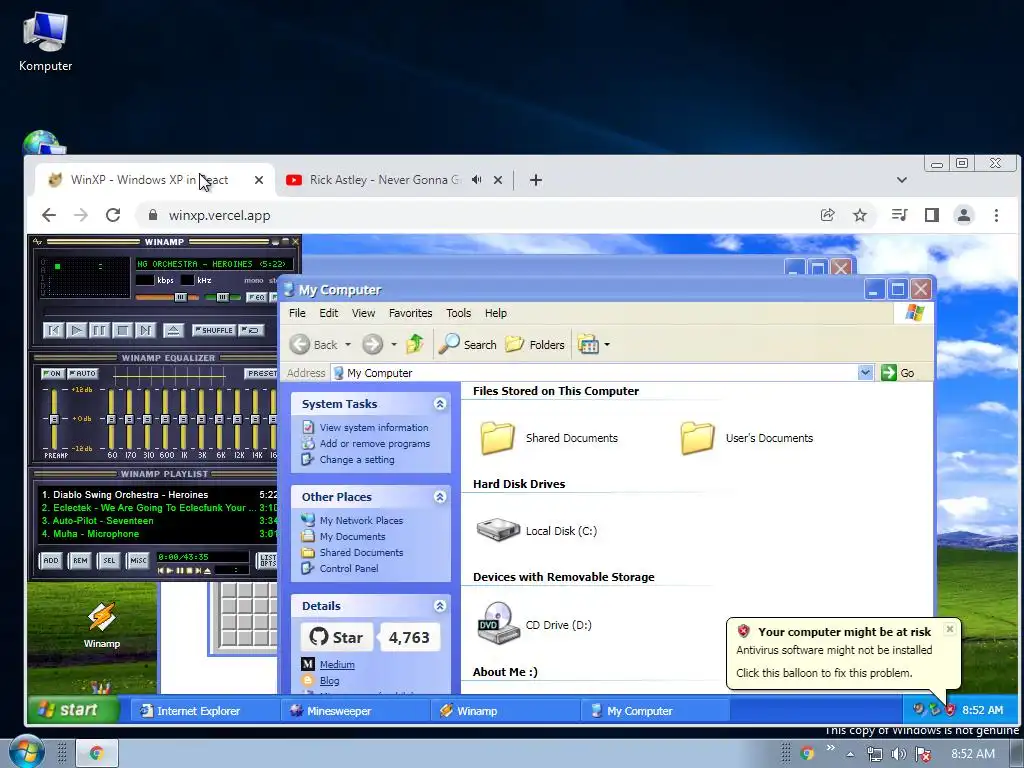Select Local Disk (C:) drive icon
1024x768 pixels.
[x=498, y=530]
